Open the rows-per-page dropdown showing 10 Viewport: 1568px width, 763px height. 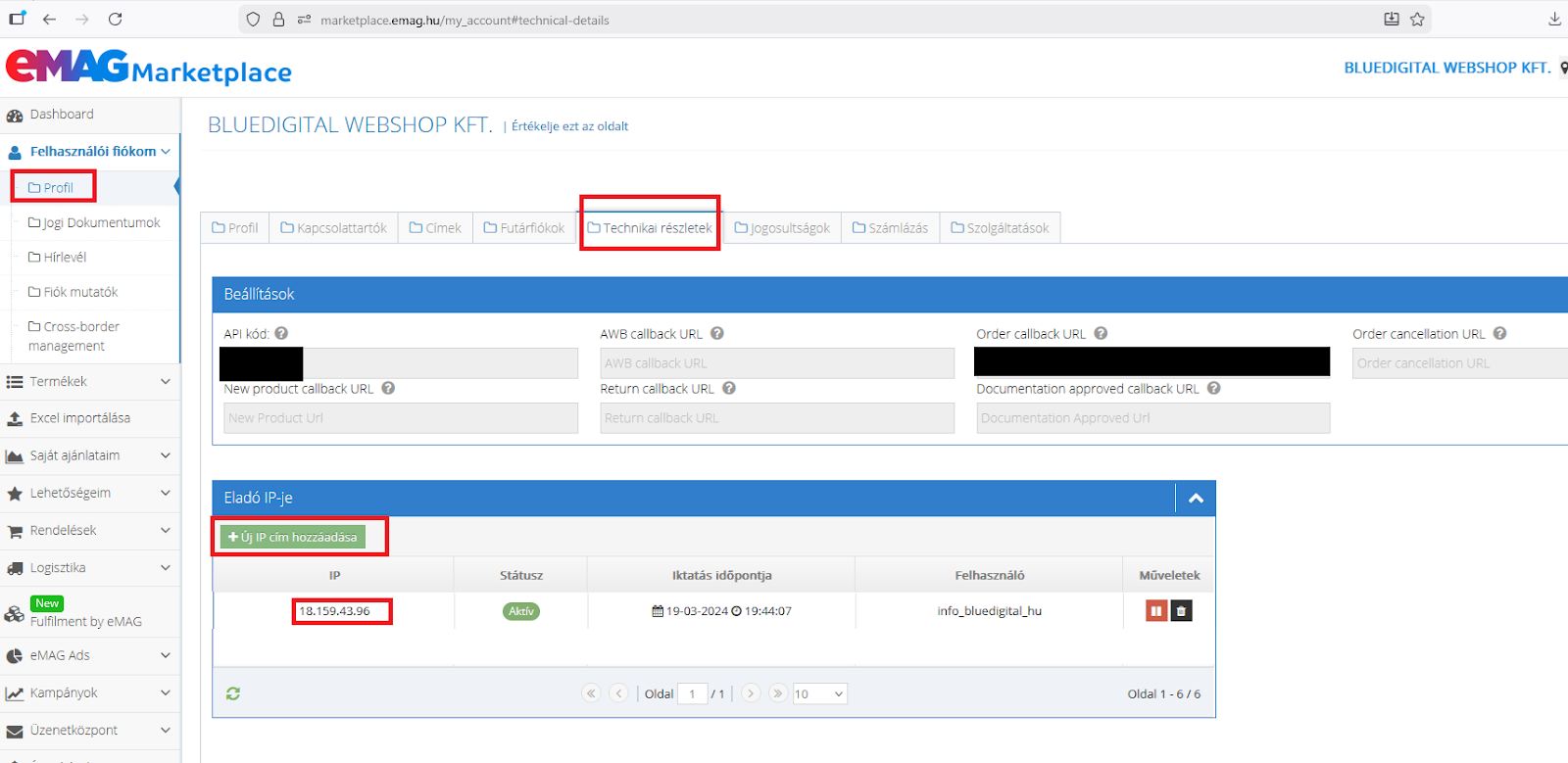coord(819,693)
